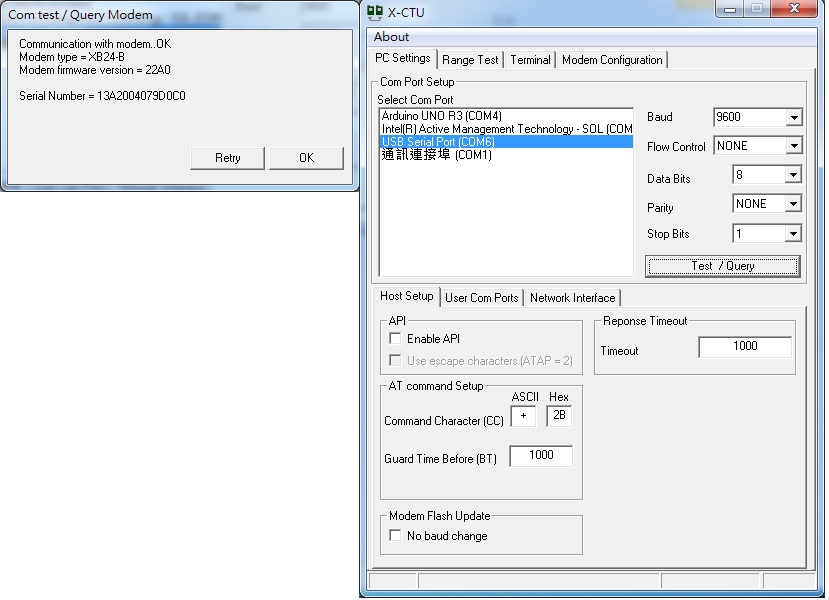Switch to the Range Test tab

point(470,60)
